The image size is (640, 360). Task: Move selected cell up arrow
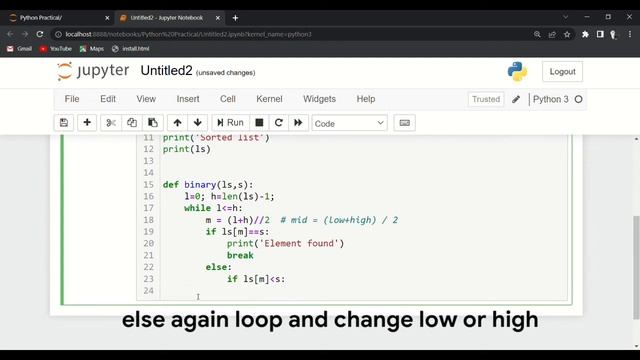point(177,123)
